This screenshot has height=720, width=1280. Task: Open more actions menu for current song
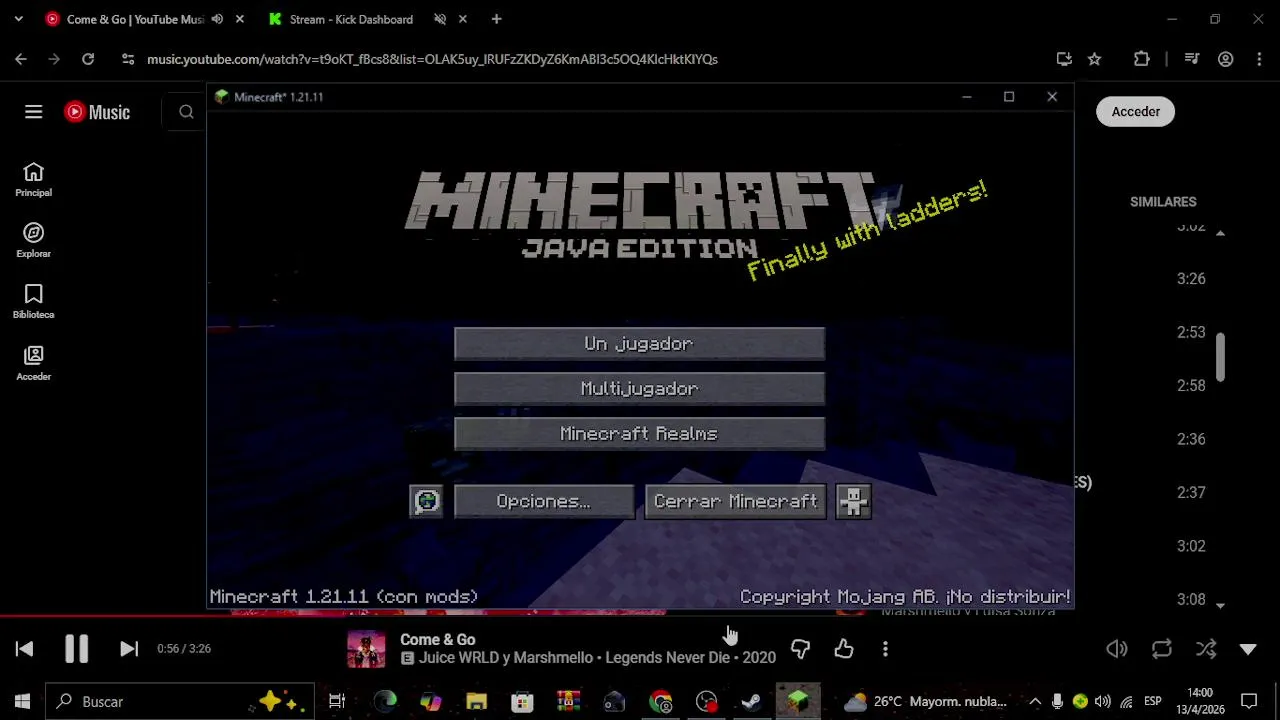point(885,649)
